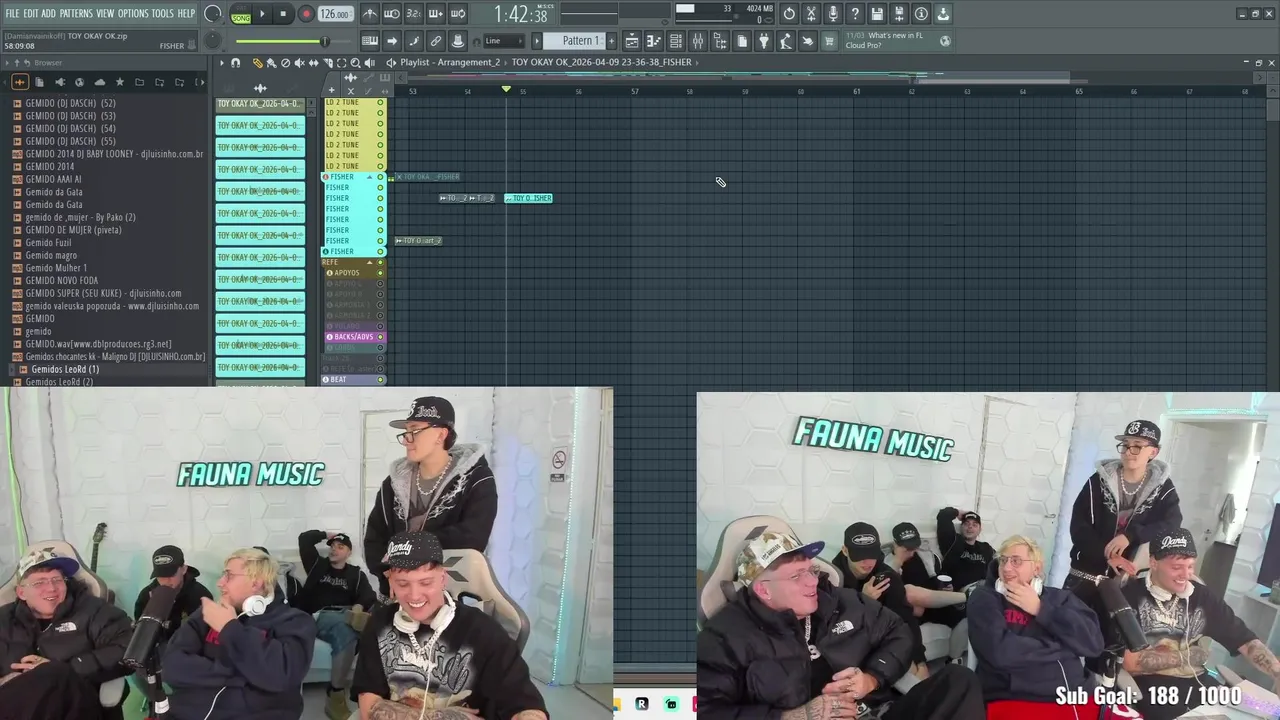The width and height of the screenshot is (1280, 720).
Task: Select browser file 'Gemido Fuzil'
Action: click(x=48, y=243)
